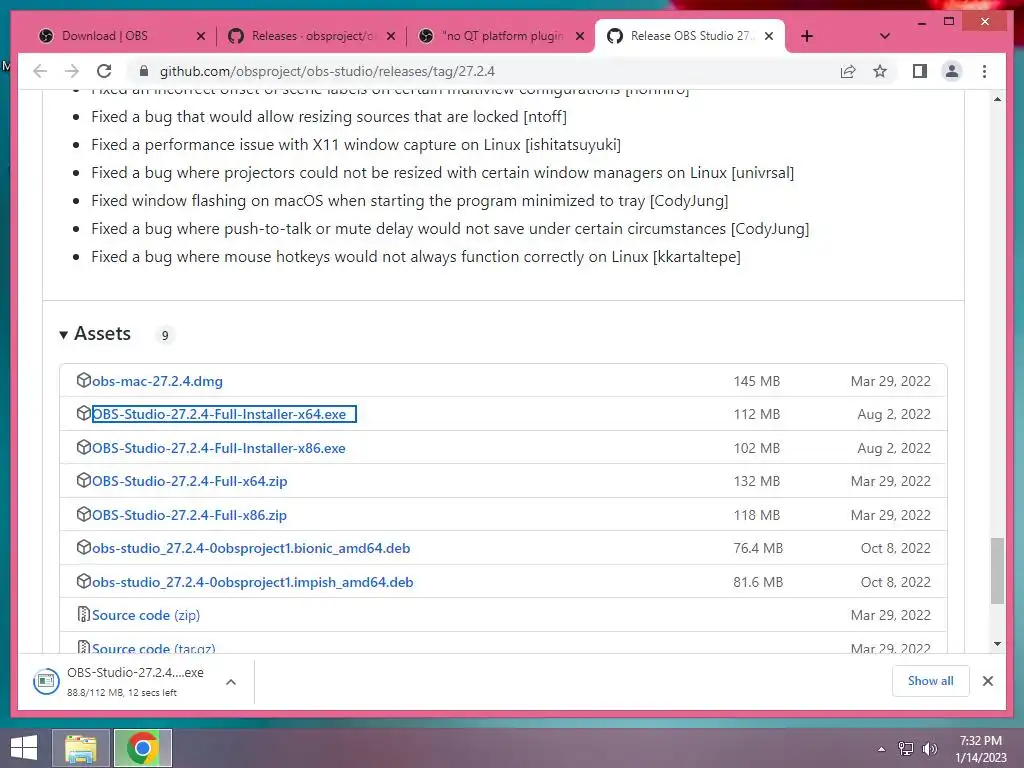
Task: Close the no QT platform plugin tab
Action: tap(580, 36)
